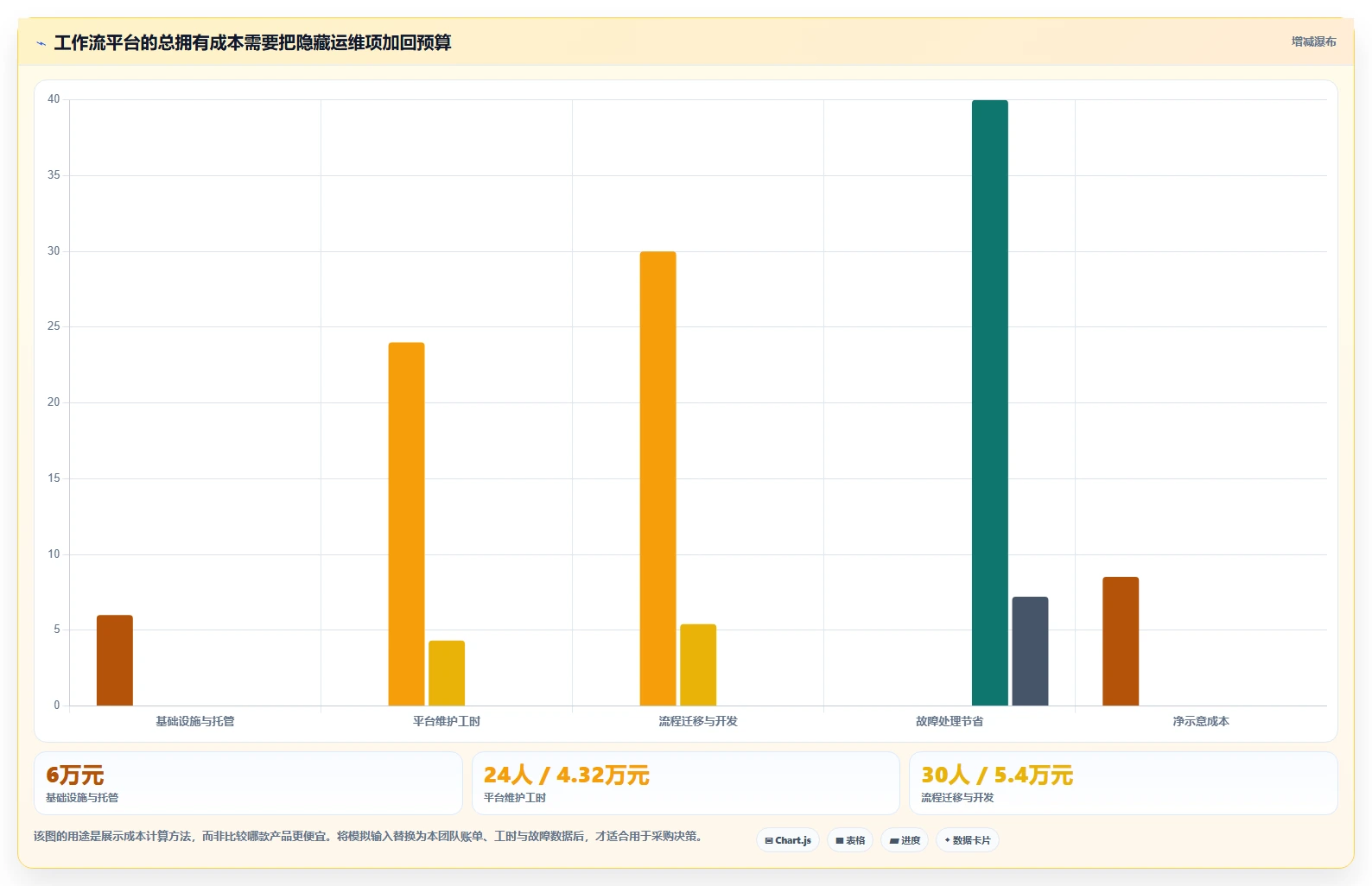Screen dimensions: 1372x886
Task: Click the tall orange bar for 平台维护工时
Action: point(406,524)
